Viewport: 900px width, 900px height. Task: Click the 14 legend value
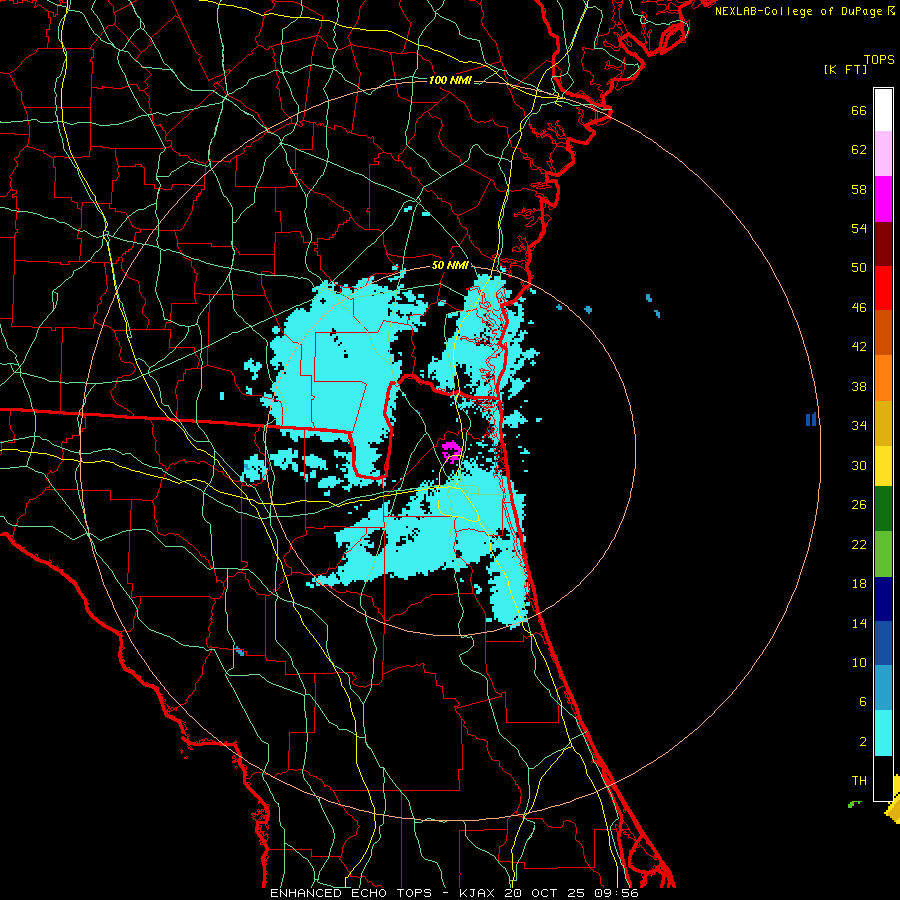pyautogui.click(x=859, y=623)
